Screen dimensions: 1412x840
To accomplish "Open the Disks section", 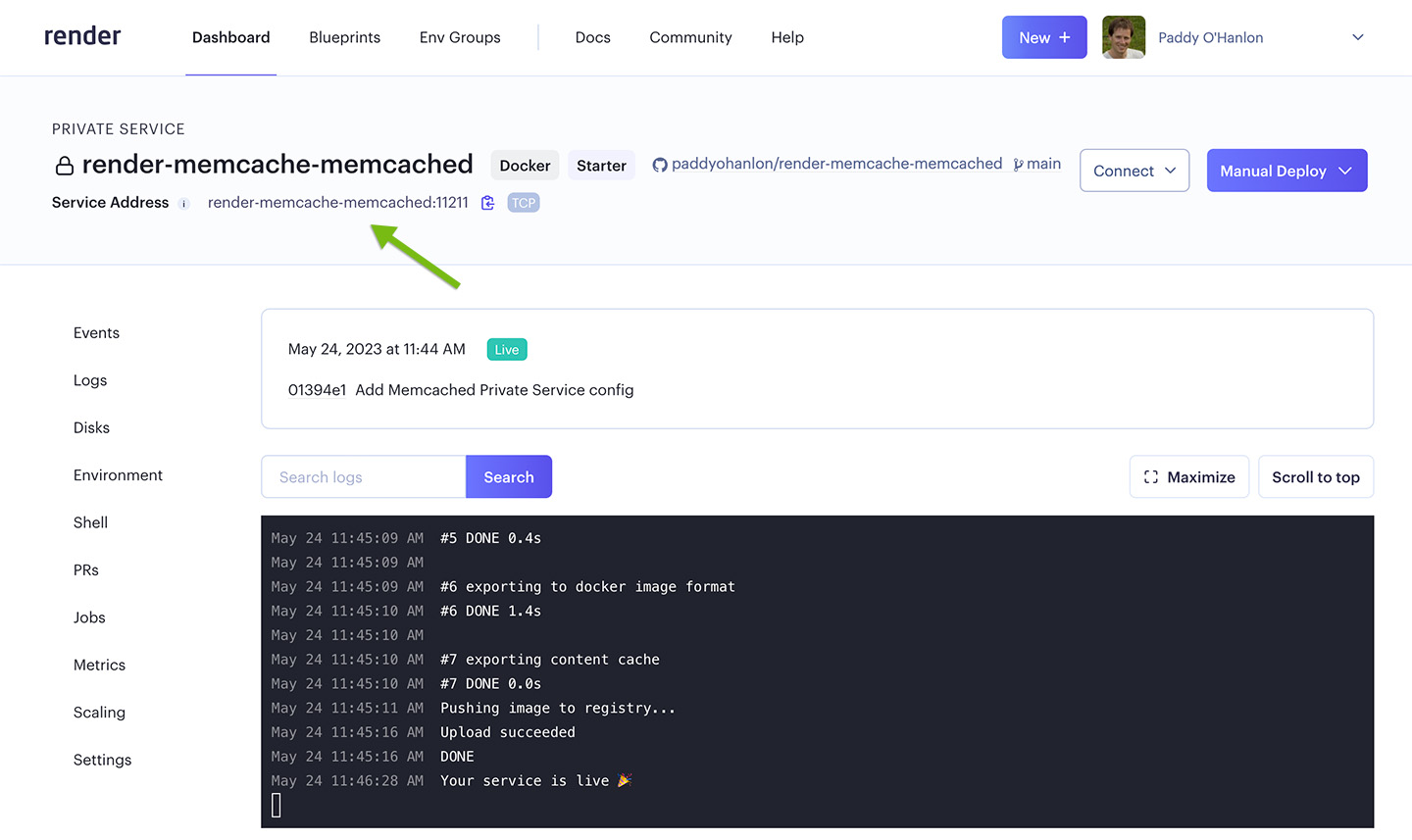I will click(x=91, y=427).
